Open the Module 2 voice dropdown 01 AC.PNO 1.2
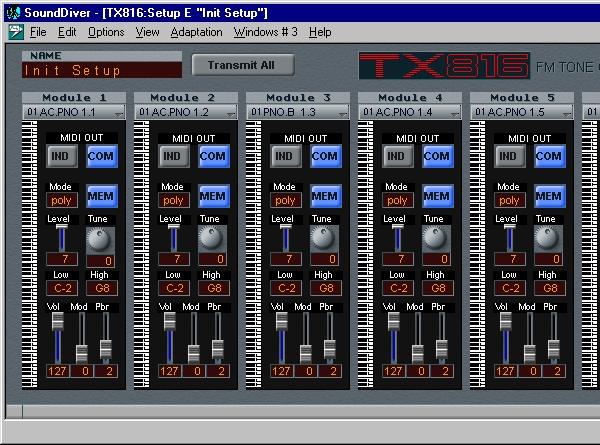This screenshot has width=600, height=445. [186, 112]
